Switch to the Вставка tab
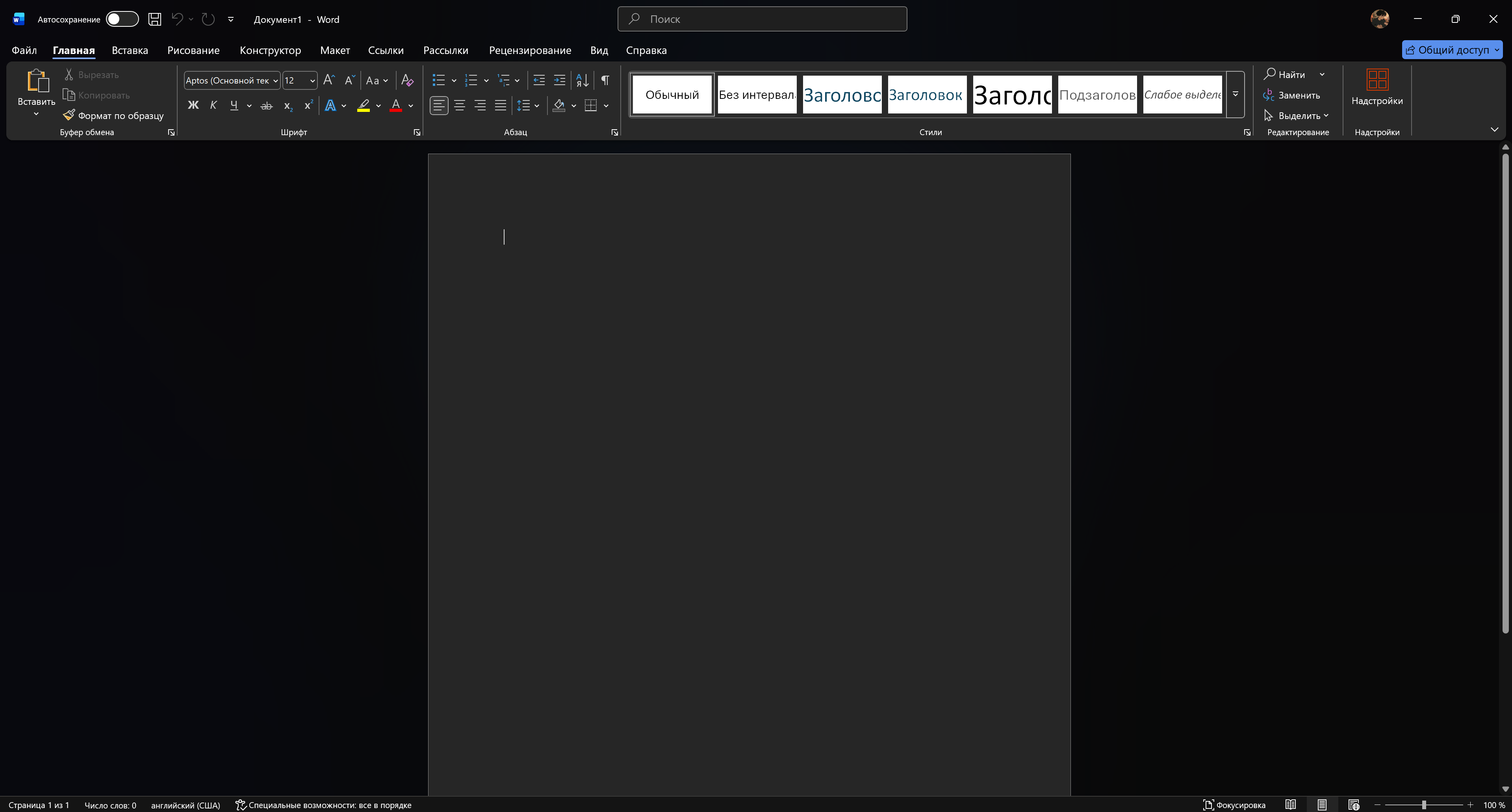Screen dimensions: 1512x812 (130, 50)
